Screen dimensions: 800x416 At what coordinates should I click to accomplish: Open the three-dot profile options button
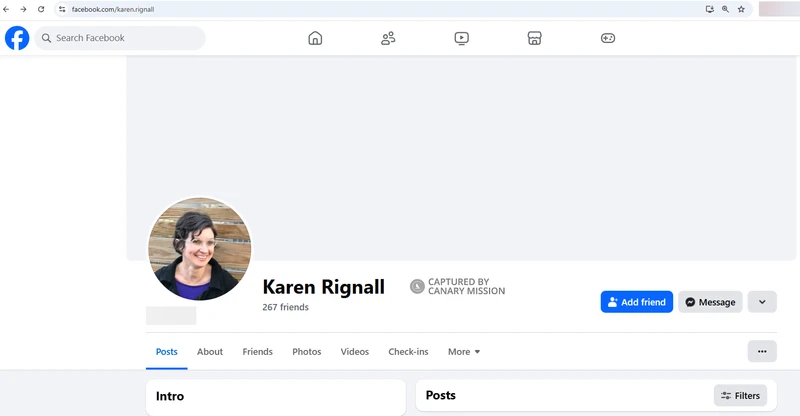tap(762, 351)
